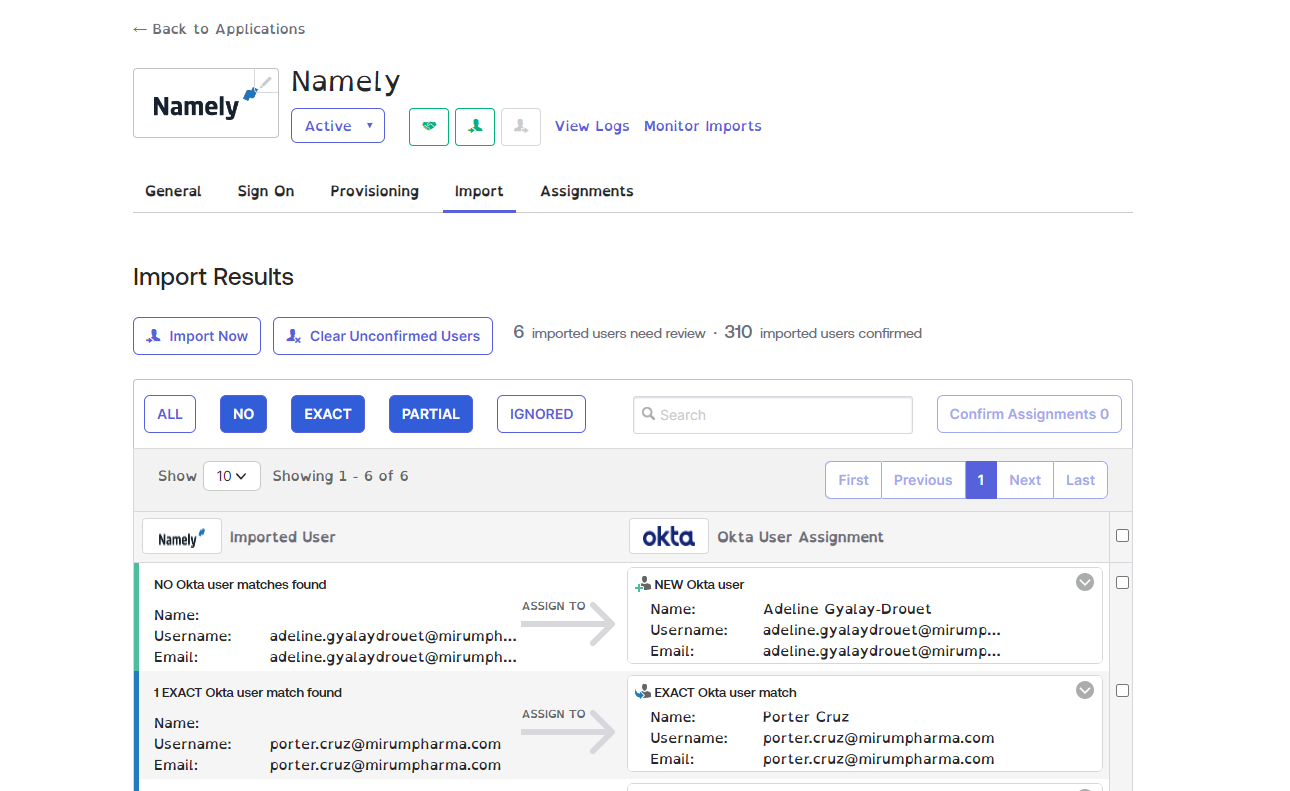Expand the Porter Cruz assignment options arrow
Image resolution: width=1290 pixels, height=791 pixels.
coord(1085,690)
